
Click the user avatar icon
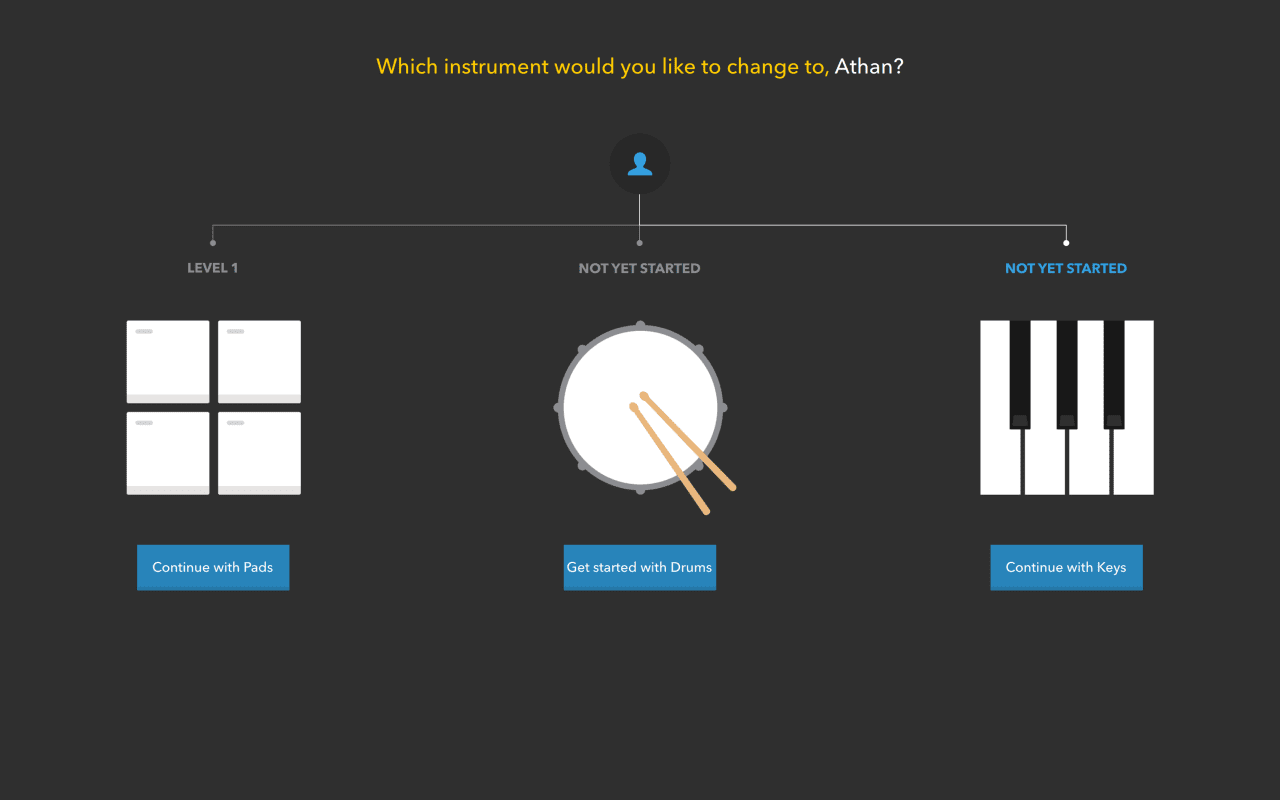(640, 163)
